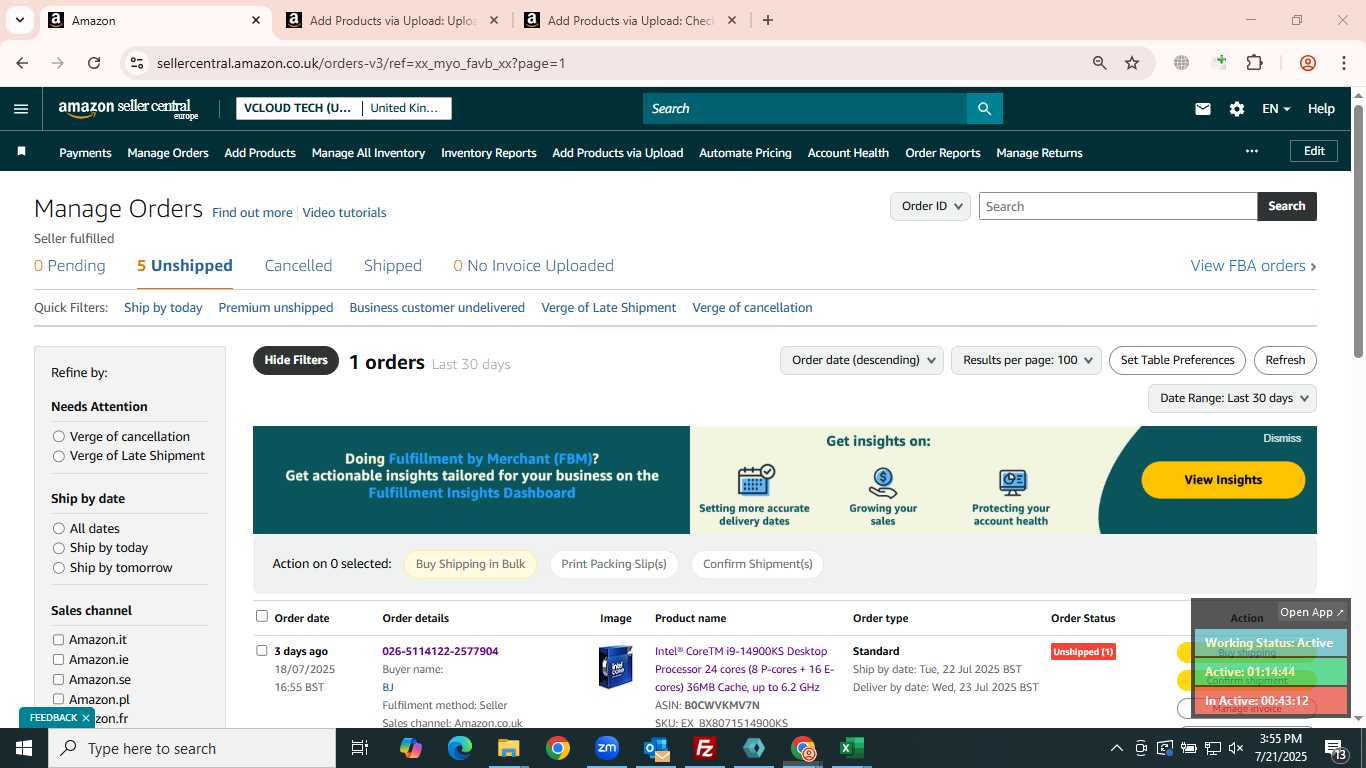Open the Chrome extensions puzzle icon
Image resolution: width=1366 pixels, height=768 pixels.
pyautogui.click(x=1254, y=63)
